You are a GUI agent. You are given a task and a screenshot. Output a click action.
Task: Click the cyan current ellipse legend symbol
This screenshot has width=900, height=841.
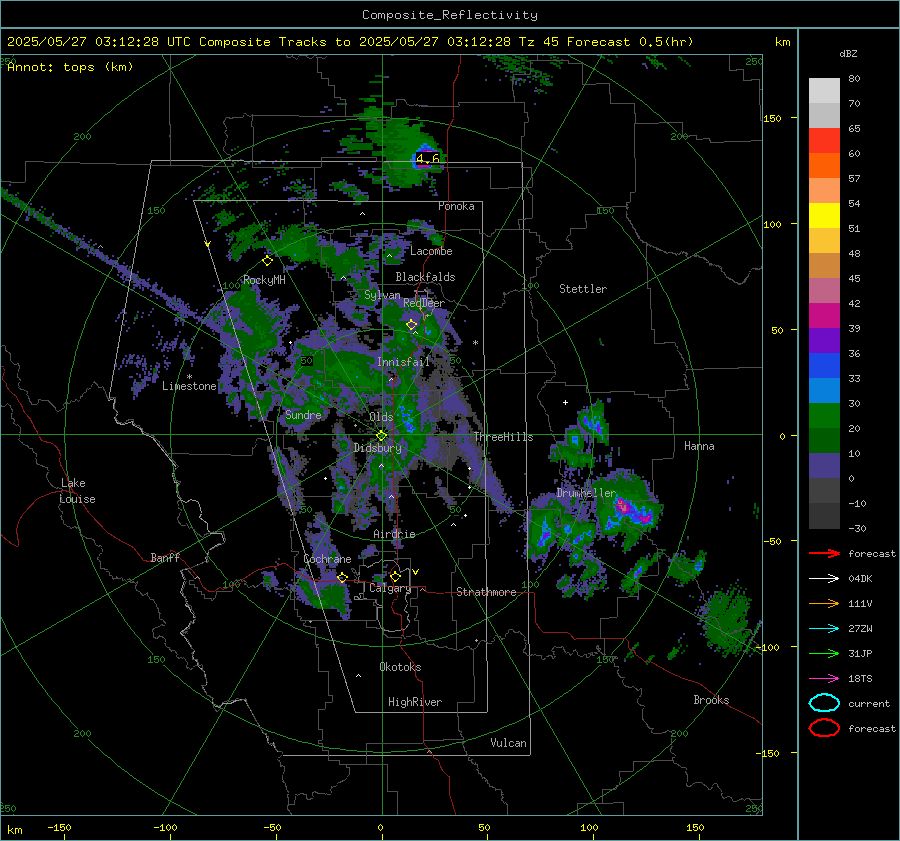click(824, 703)
